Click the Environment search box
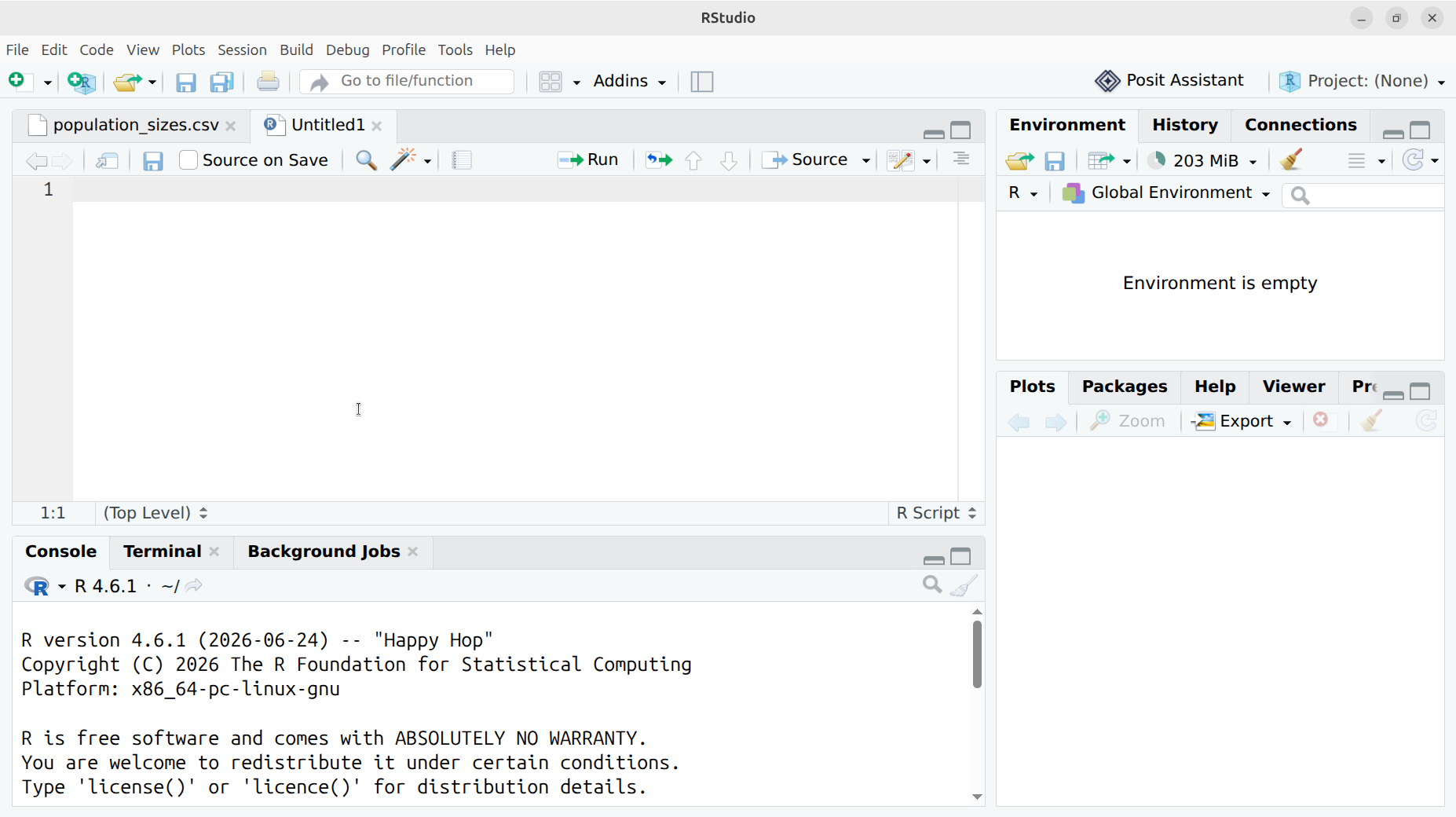 pos(1363,195)
